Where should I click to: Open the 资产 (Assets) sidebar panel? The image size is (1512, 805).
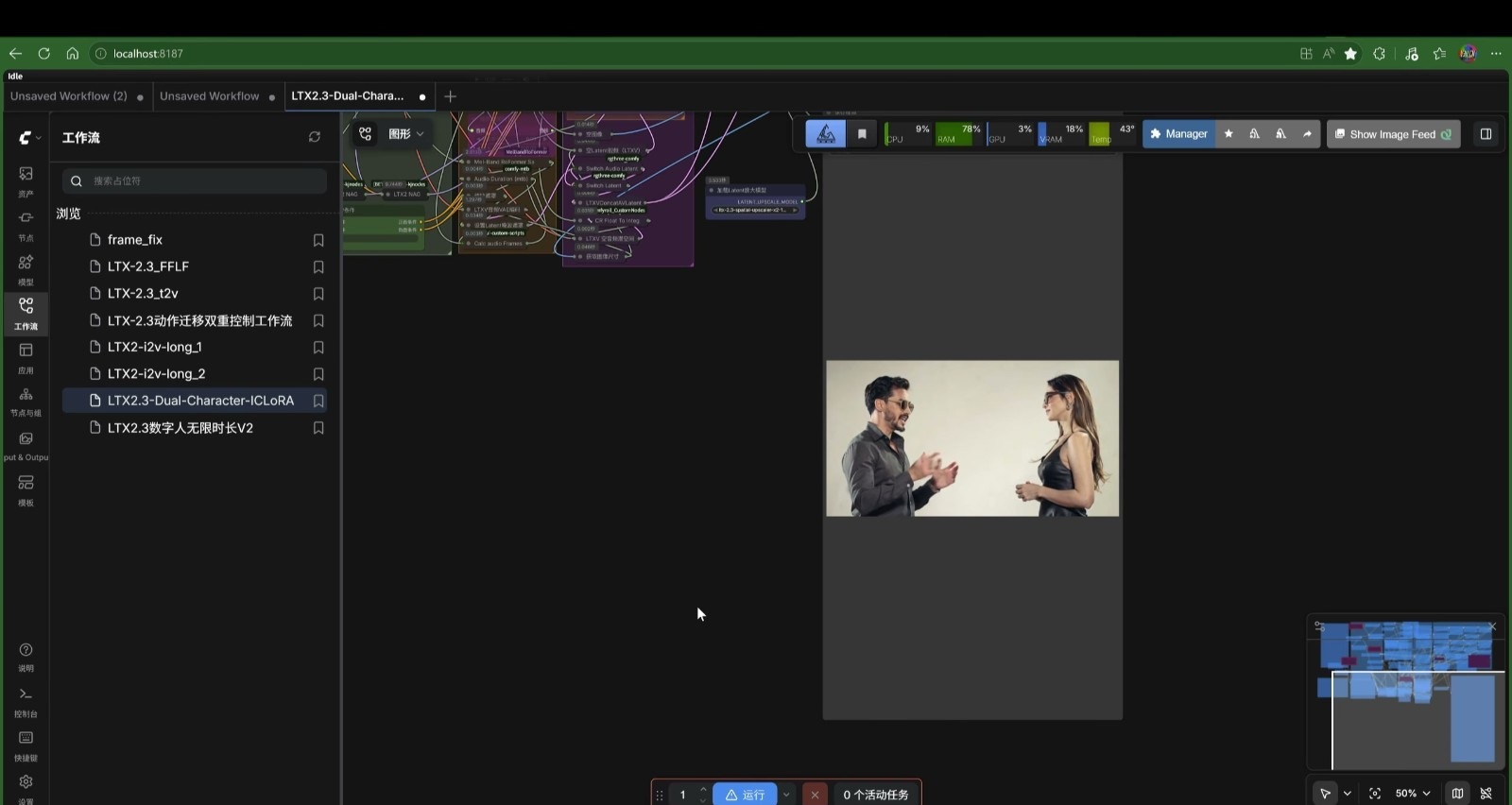point(26,180)
